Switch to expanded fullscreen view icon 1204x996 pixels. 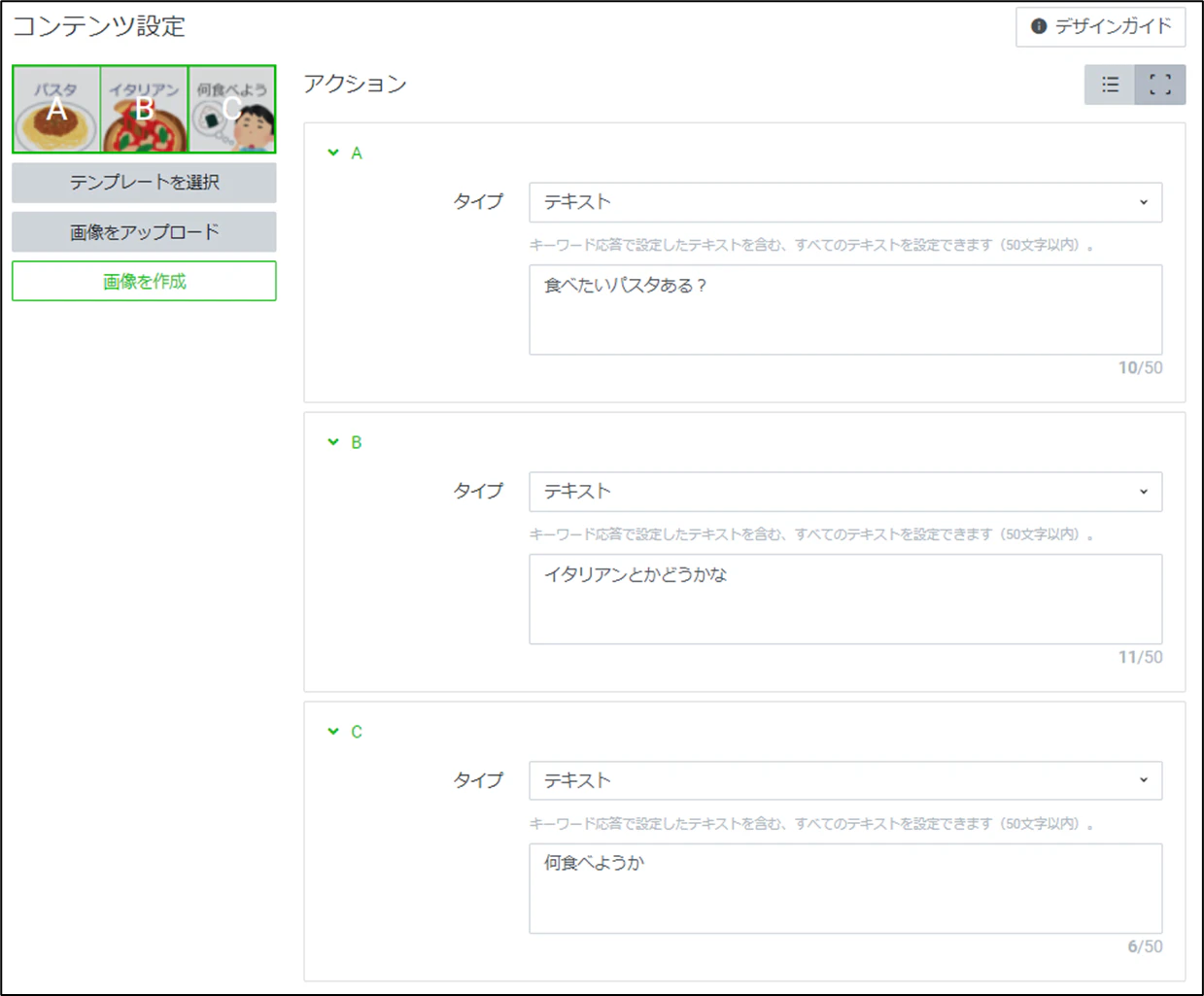point(1160,85)
